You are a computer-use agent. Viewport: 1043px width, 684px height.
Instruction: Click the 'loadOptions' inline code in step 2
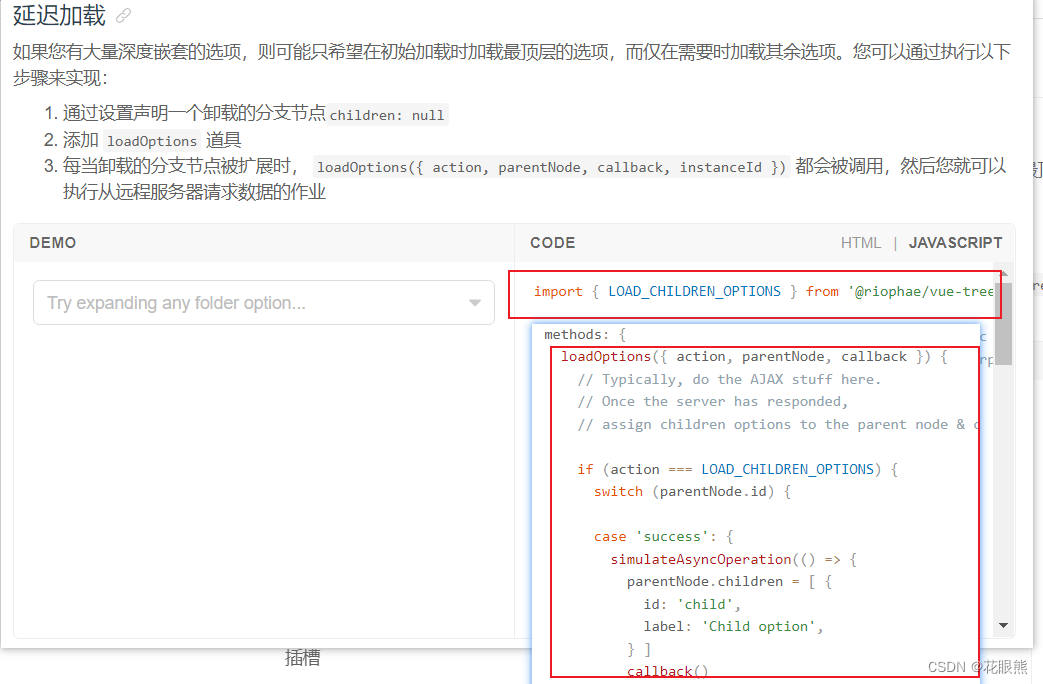[152, 141]
